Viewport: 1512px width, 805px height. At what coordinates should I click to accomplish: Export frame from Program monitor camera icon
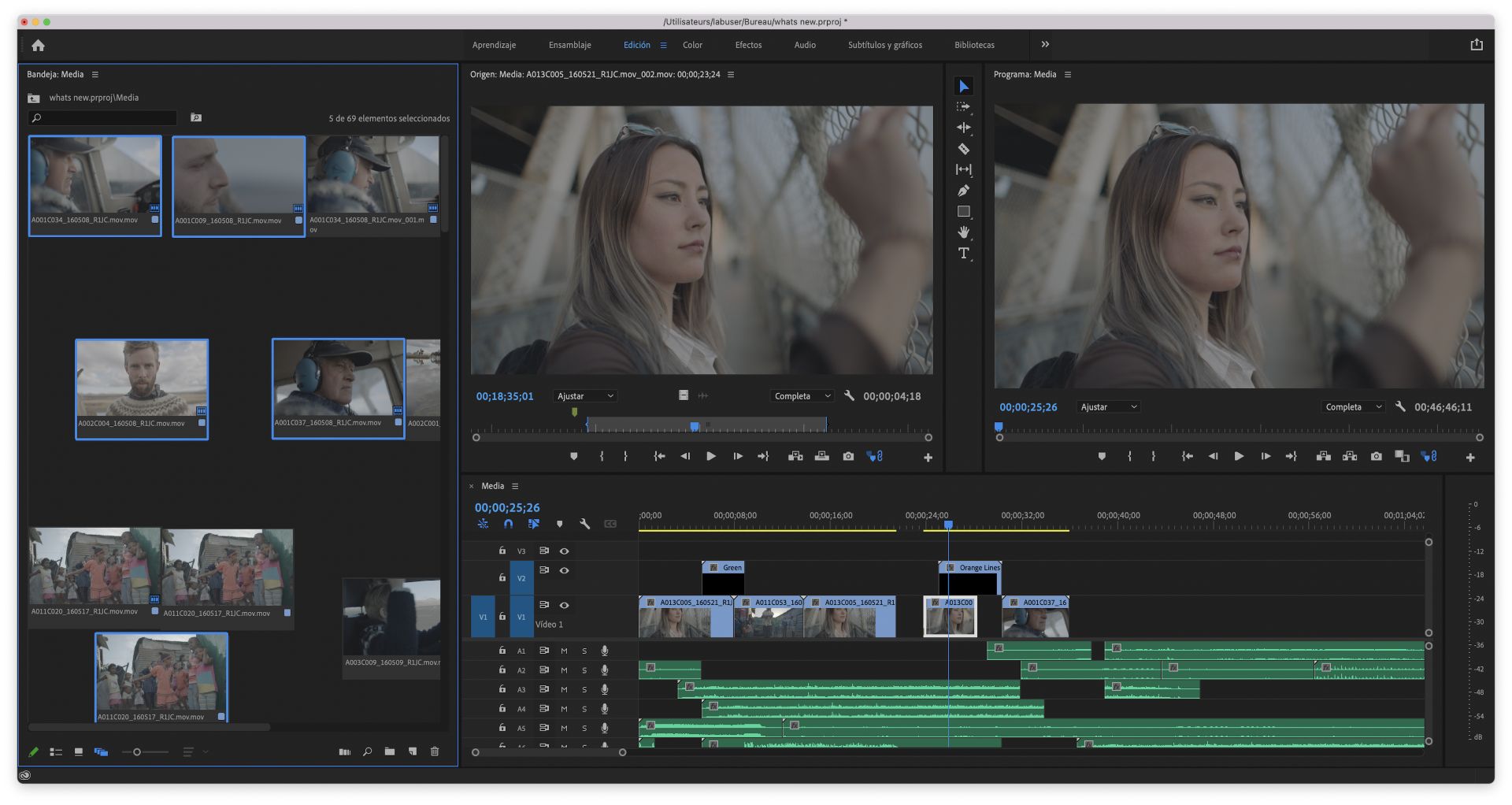pyautogui.click(x=1375, y=457)
